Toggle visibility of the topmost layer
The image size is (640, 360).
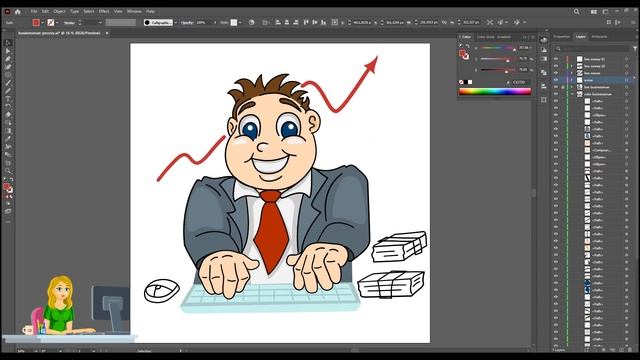point(556,59)
